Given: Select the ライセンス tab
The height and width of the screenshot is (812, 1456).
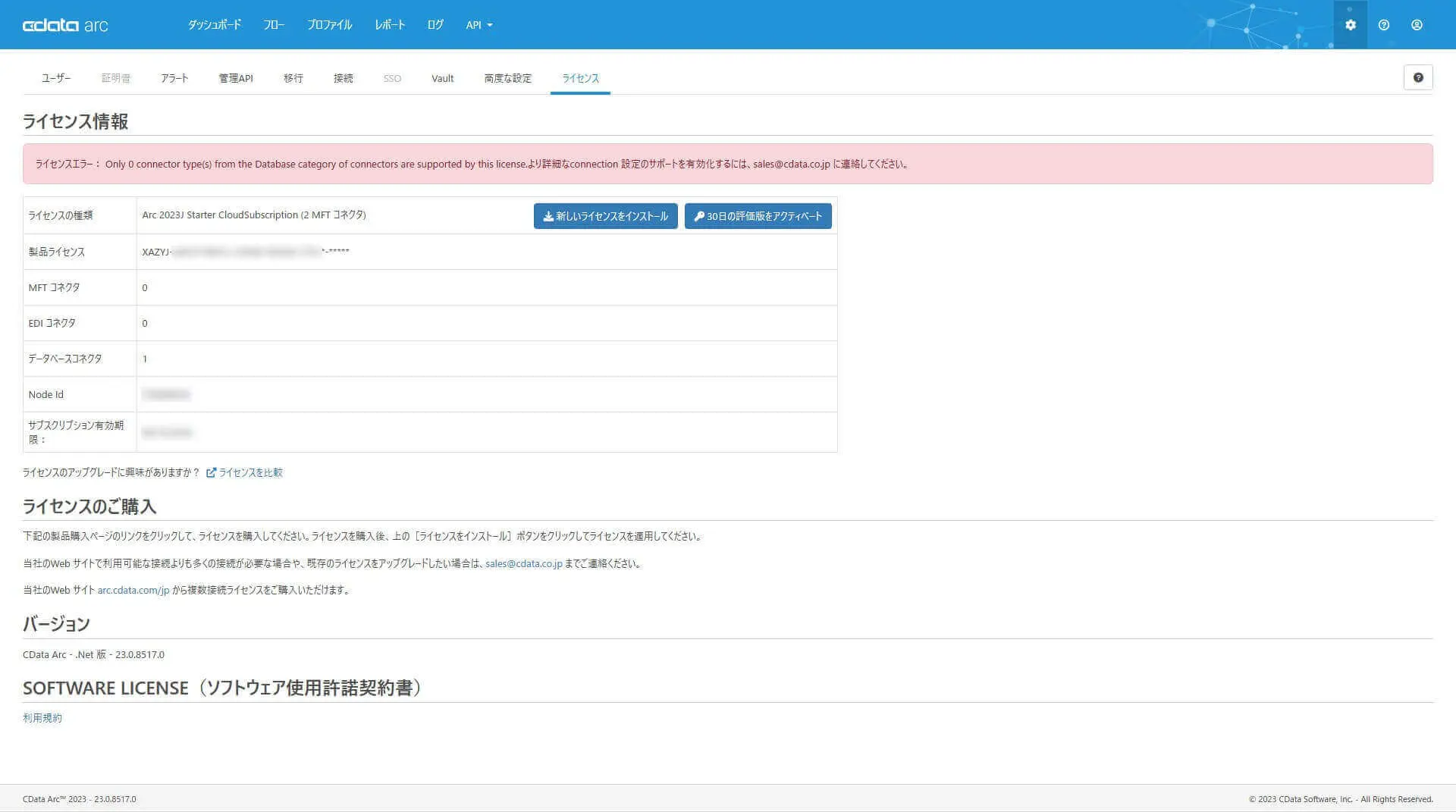Looking at the screenshot, I should [x=580, y=78].
